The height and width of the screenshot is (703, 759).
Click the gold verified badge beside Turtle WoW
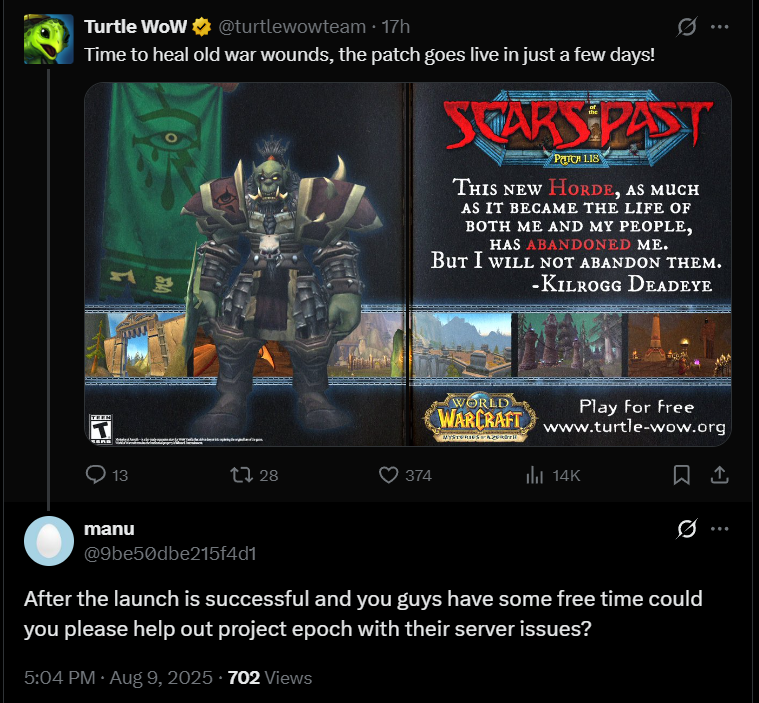pos(202,27)
